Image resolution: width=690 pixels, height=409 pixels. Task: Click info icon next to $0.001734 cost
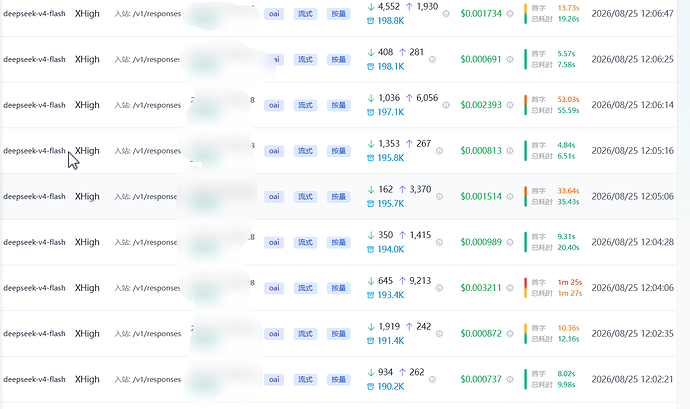click(510, 14)
